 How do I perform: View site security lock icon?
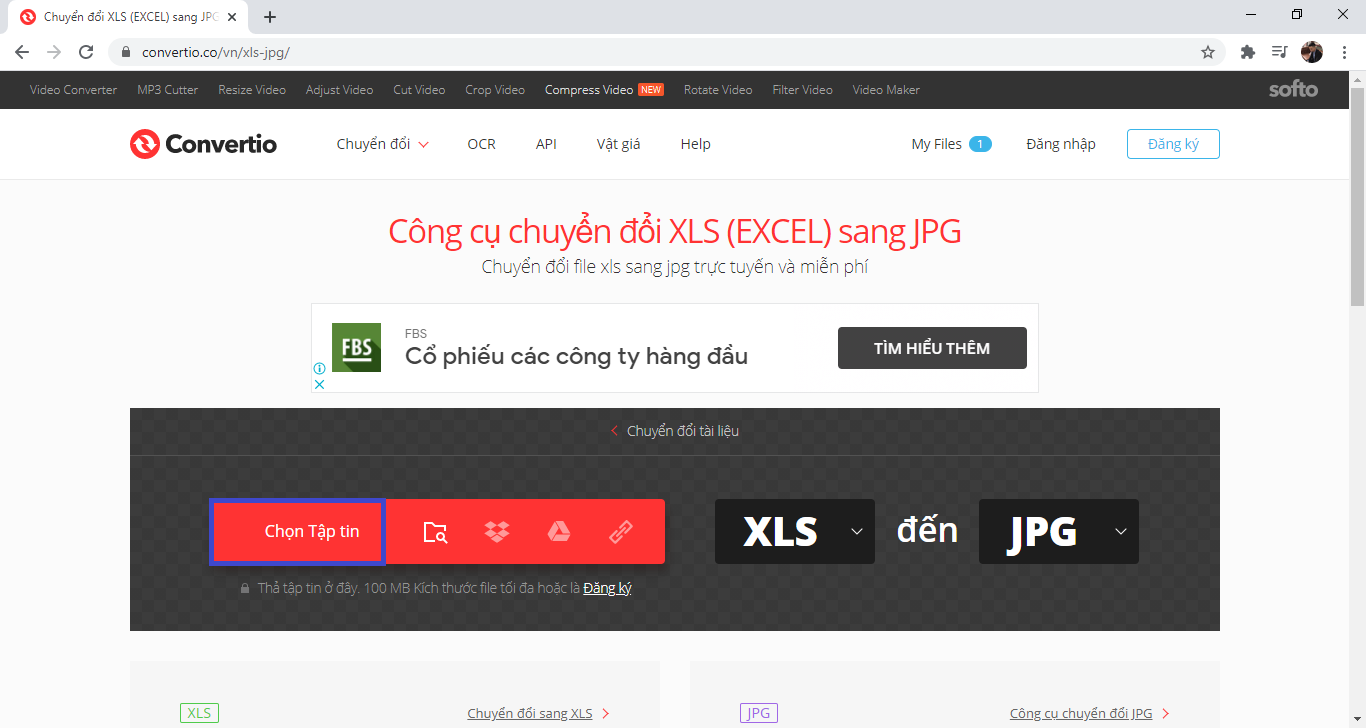(126, 52)
